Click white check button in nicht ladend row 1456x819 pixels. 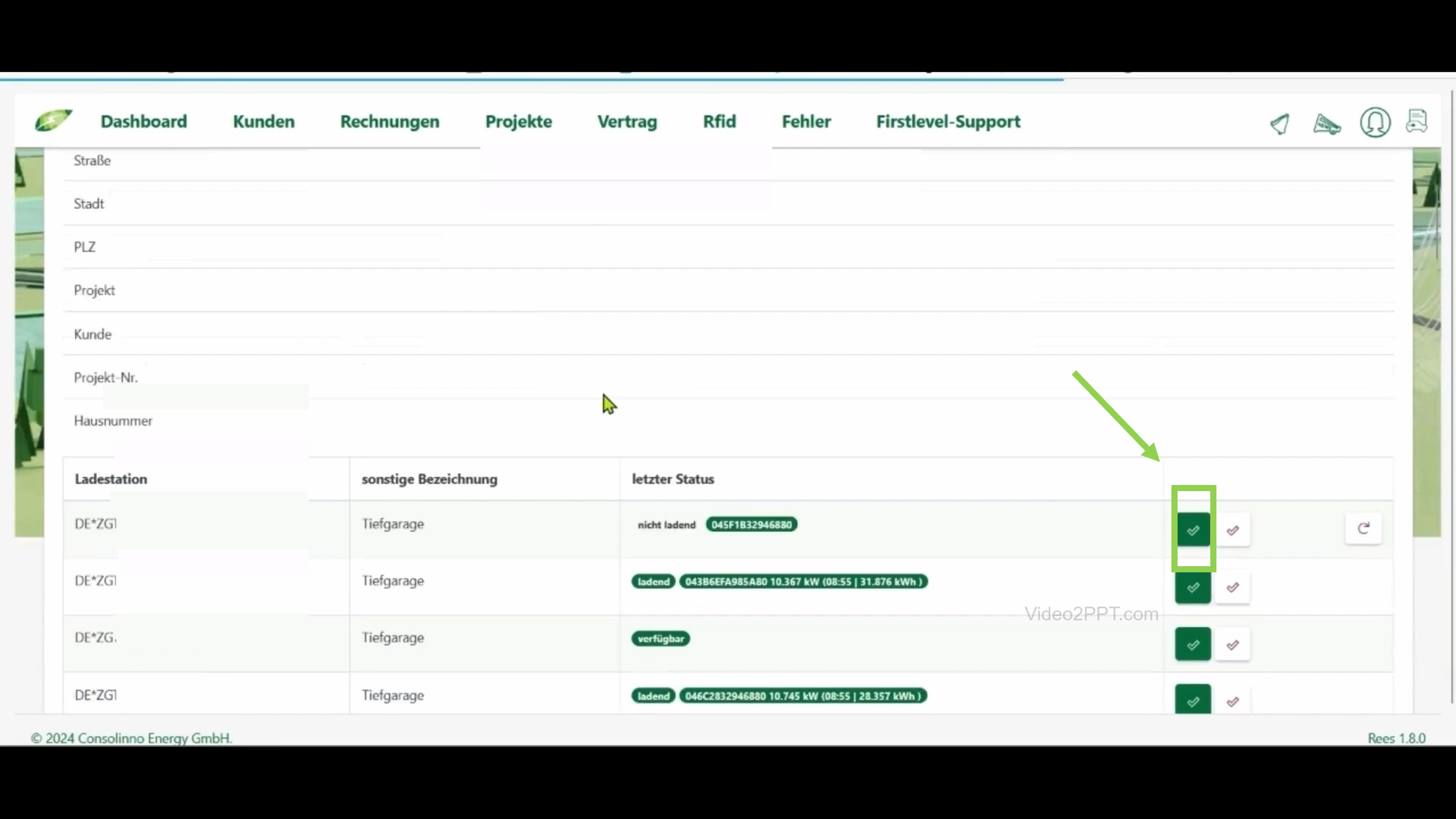(1233, 530)
